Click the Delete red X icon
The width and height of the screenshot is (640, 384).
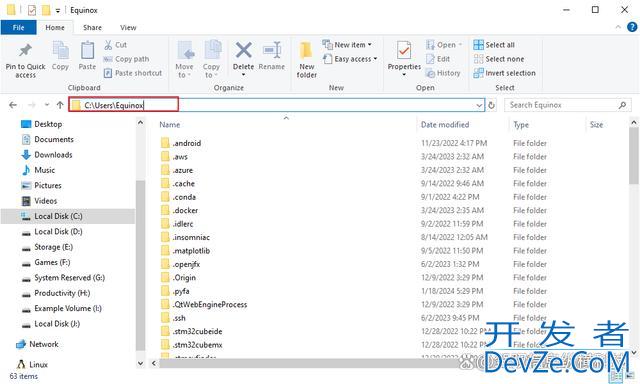coord(243,51)
